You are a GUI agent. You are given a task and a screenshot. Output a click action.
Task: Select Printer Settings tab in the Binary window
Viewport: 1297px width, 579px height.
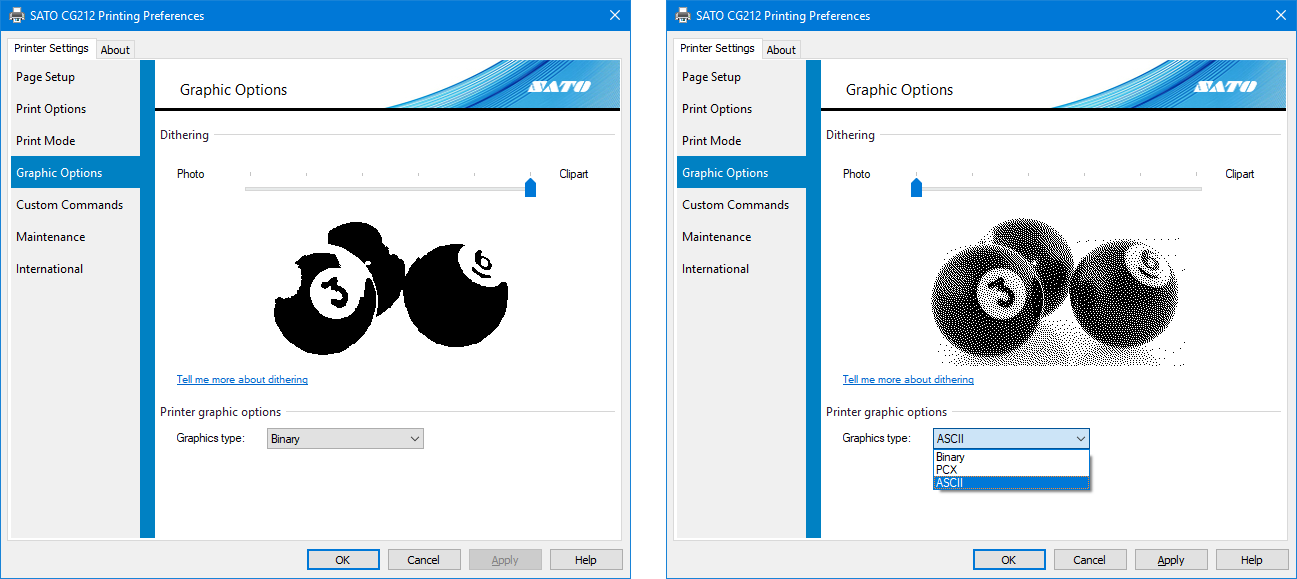point(52,48)
